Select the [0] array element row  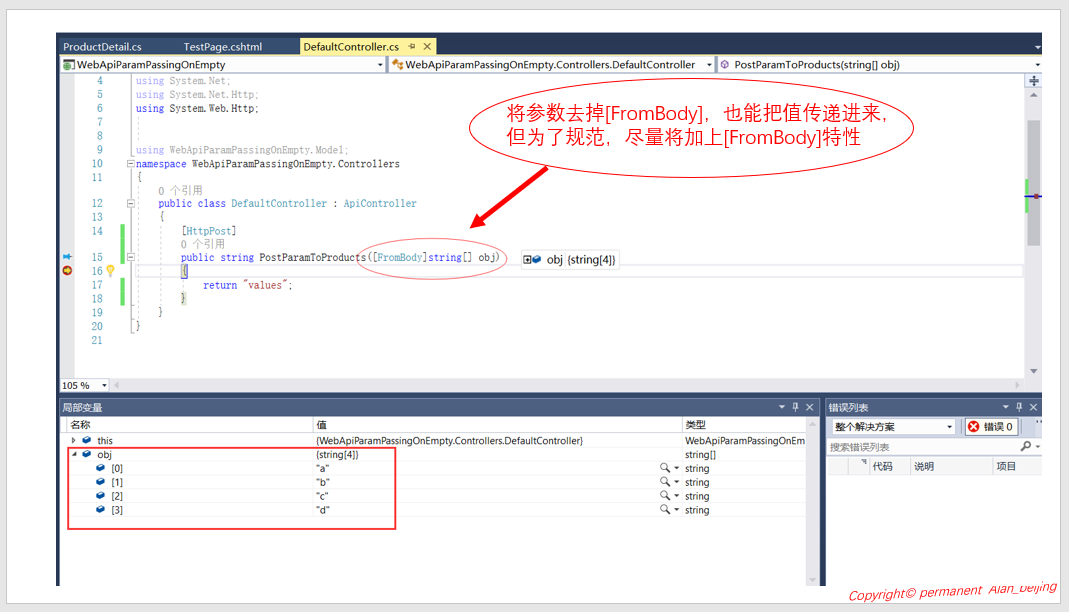(436, 468)
